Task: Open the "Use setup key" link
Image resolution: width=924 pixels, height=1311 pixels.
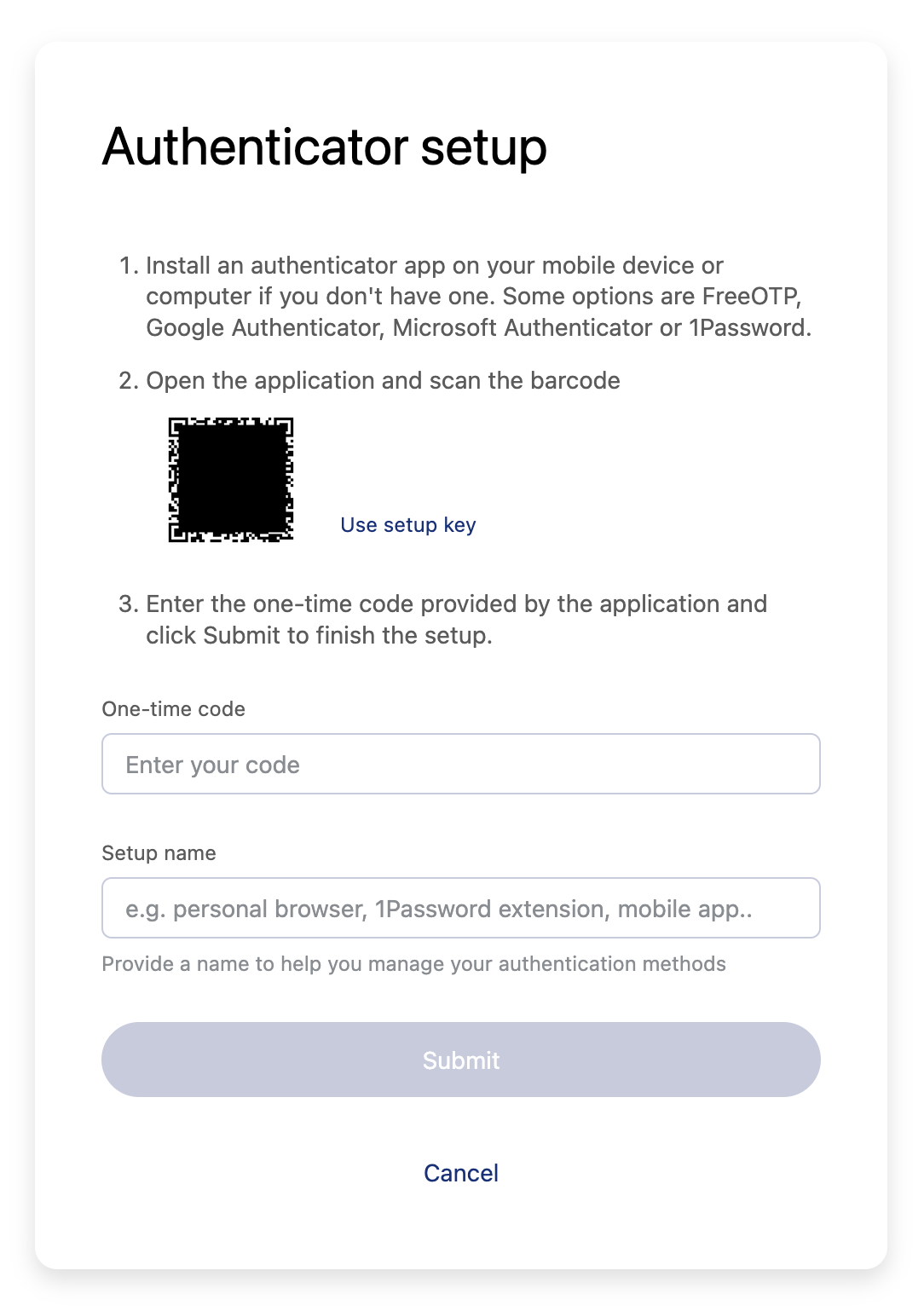Action: pos(407,525)
